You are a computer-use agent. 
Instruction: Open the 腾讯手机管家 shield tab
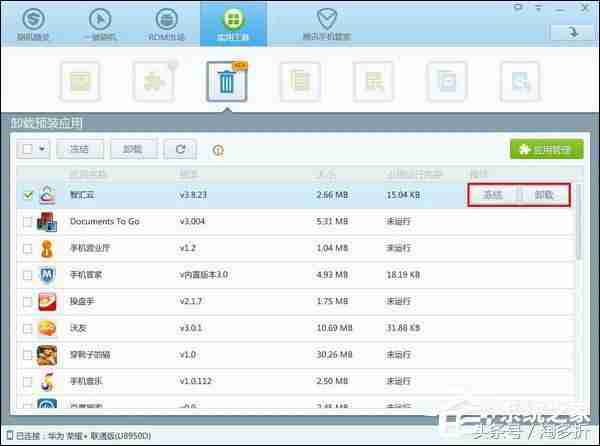pyautogui.click(x=327, y=24)
